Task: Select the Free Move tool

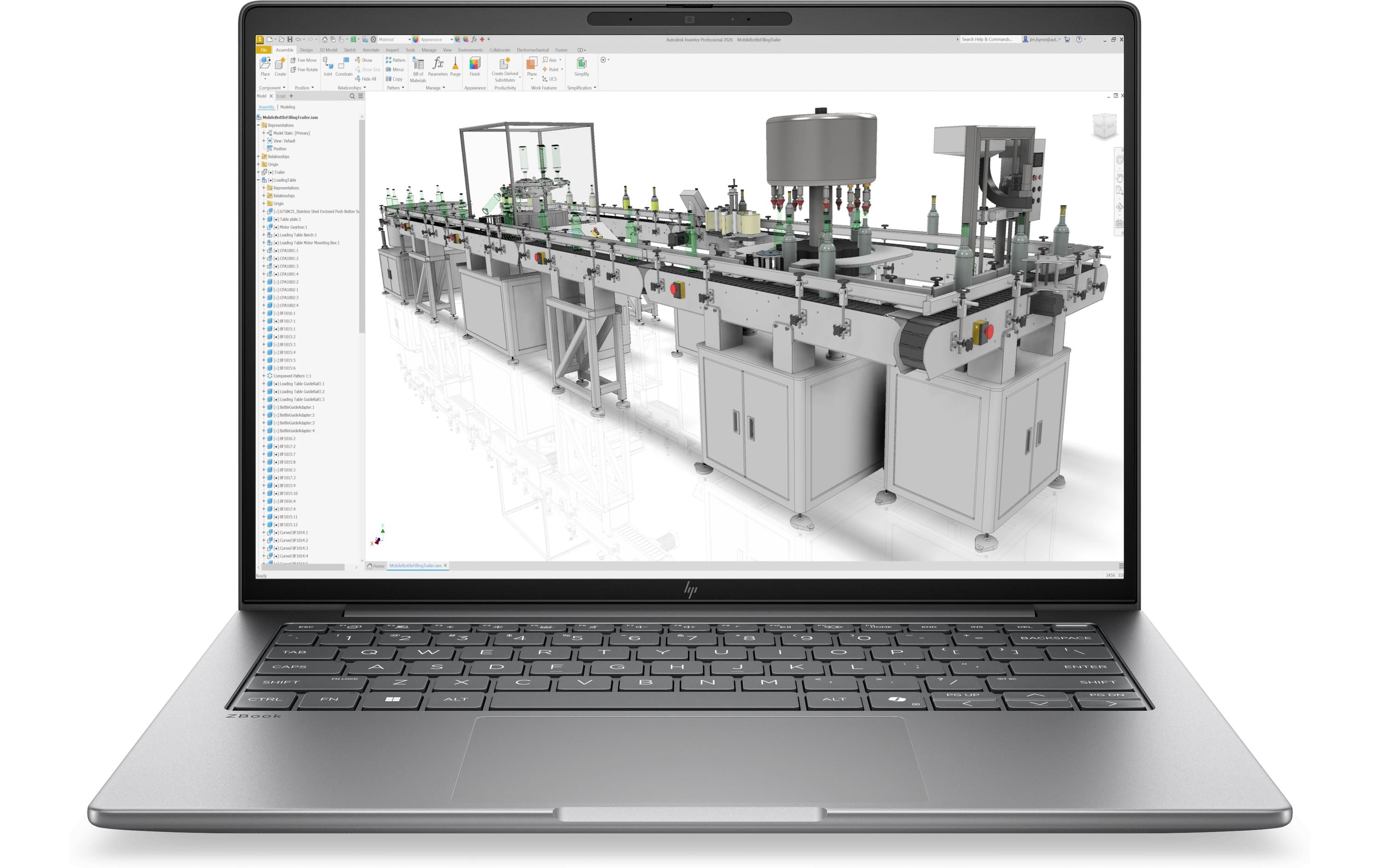Action: tap(303, 60)
